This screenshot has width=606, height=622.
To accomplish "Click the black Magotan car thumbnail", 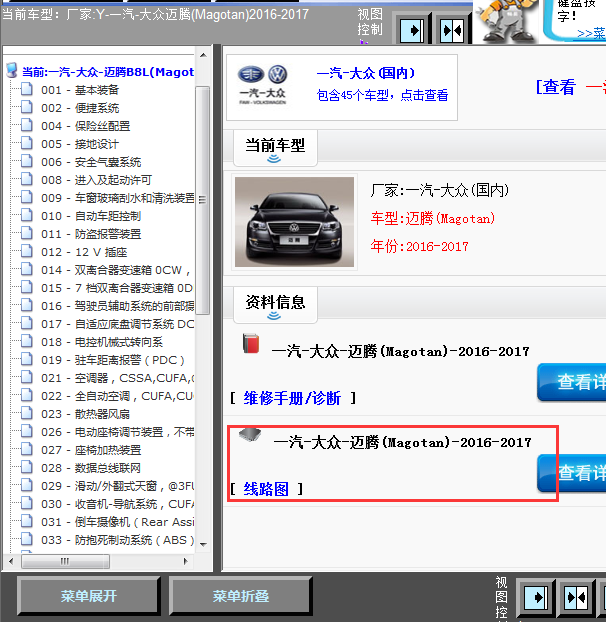I will (x=294, y=222).
